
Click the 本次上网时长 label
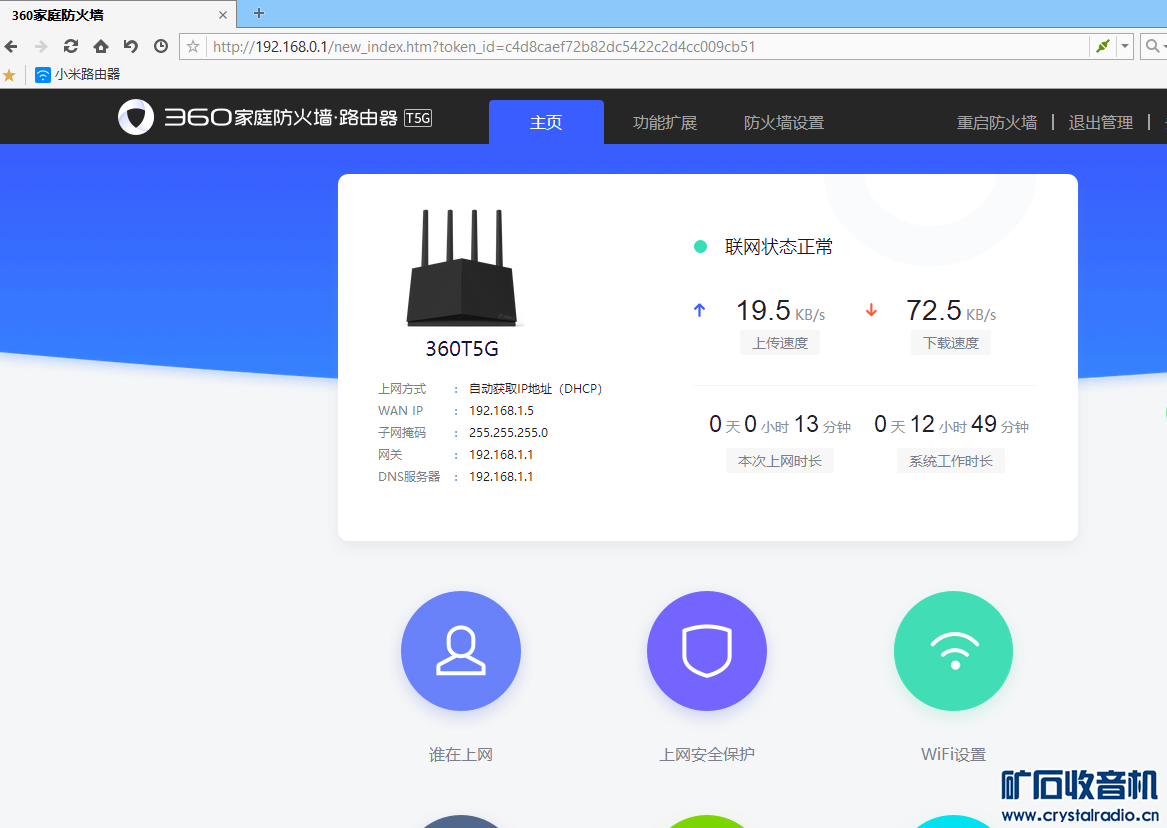coord(779,461)
